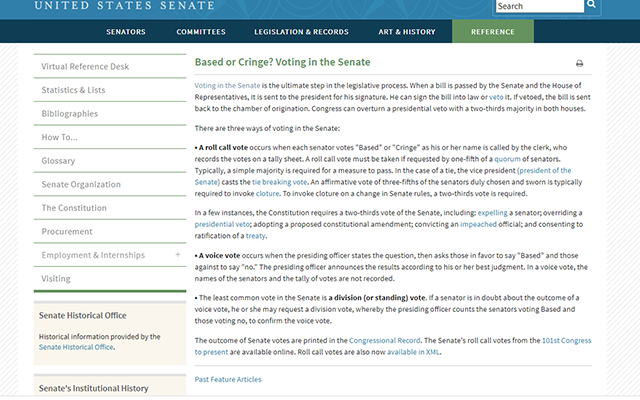Open The Constitution sidebar item

[110, 208]
